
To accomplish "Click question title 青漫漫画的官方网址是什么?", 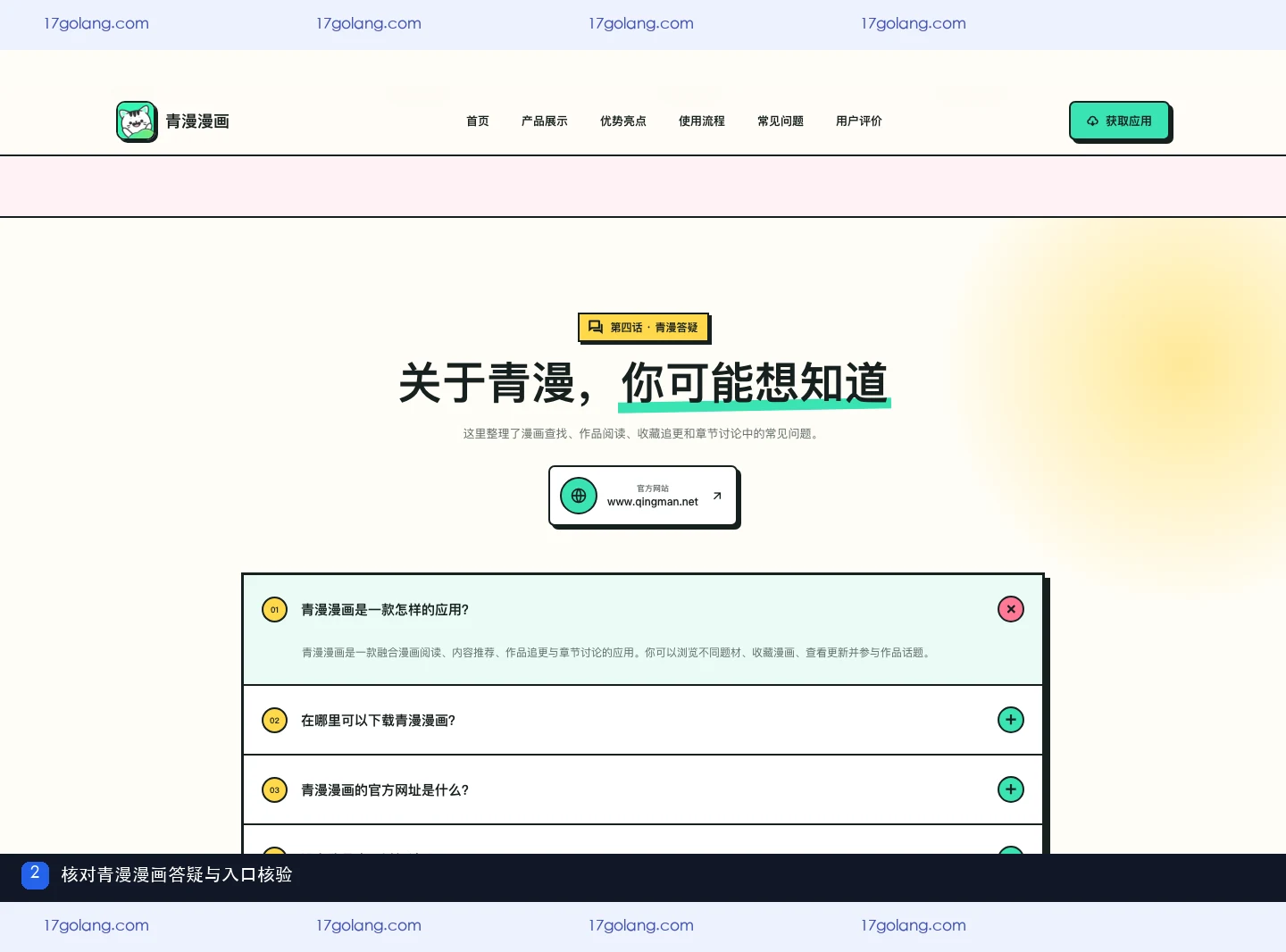I will click(385, 790).
